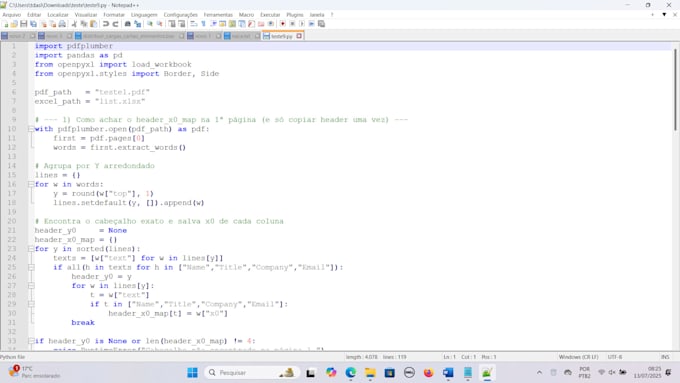
Task: Collapse the 'if header_y0 is None' fold at line 33
Action: (31, 341)
